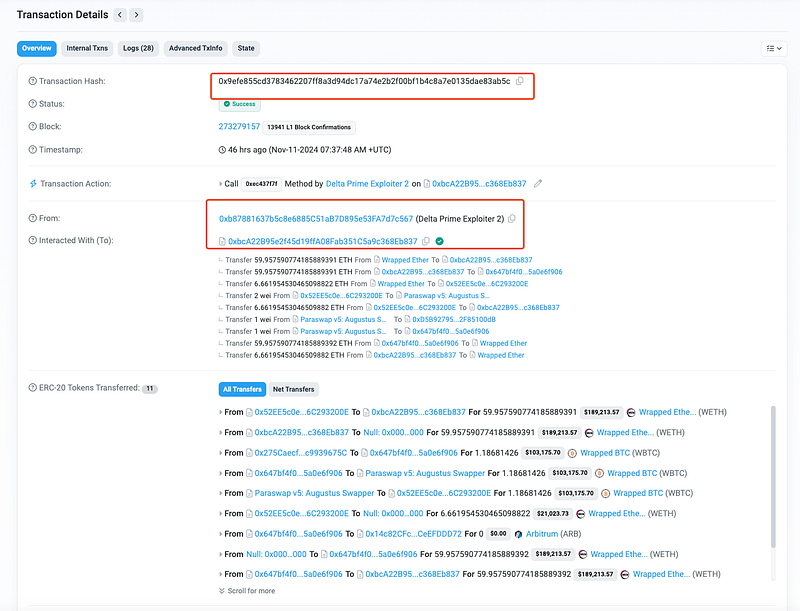Click the pencil edit icon beside Transaction Action

pos(538,184)
